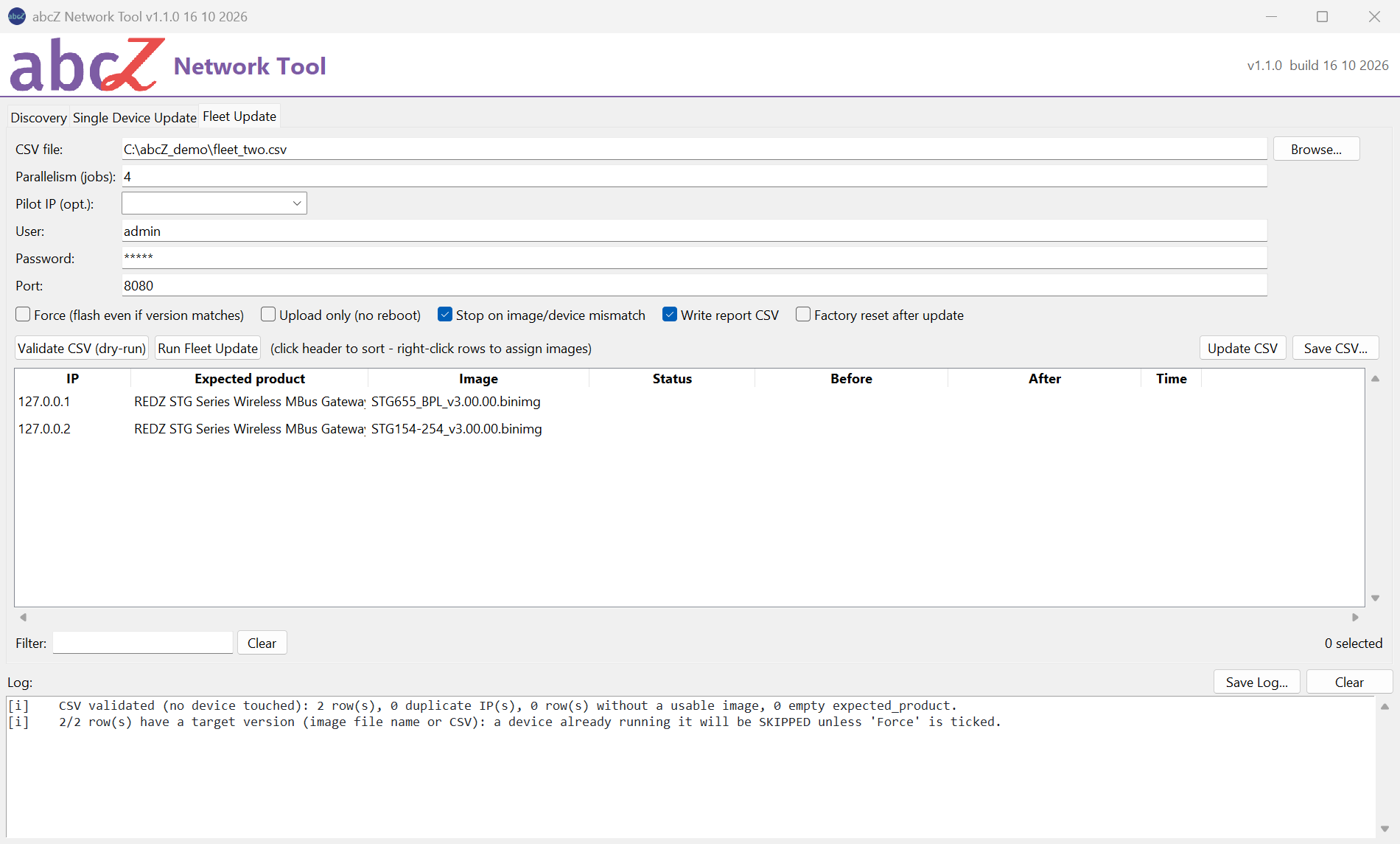Click the table's right scroll arrow
The image size is (1400, 844).
pos(1355,617)
